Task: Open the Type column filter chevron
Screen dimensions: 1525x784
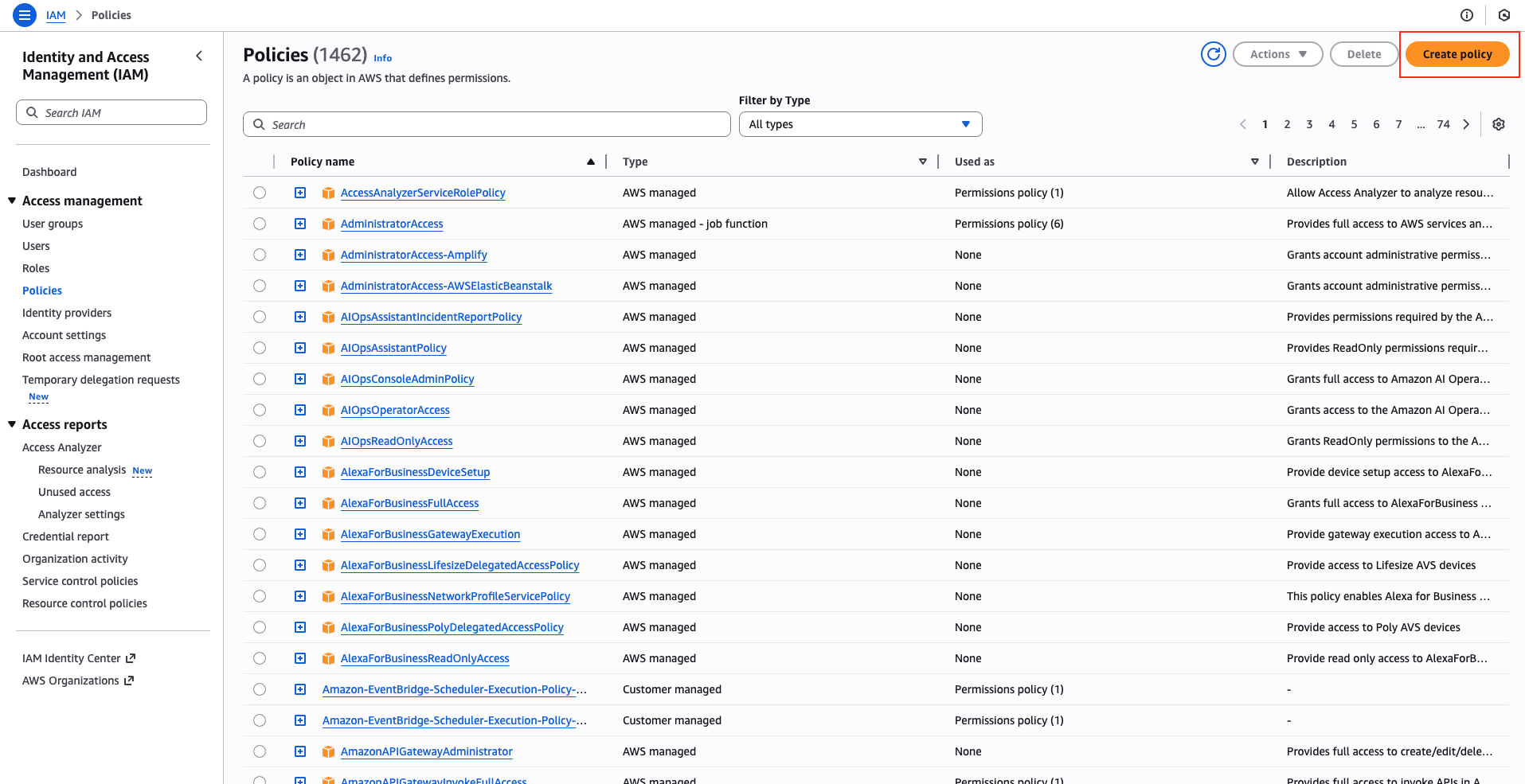Action: (x=922, y=162)
